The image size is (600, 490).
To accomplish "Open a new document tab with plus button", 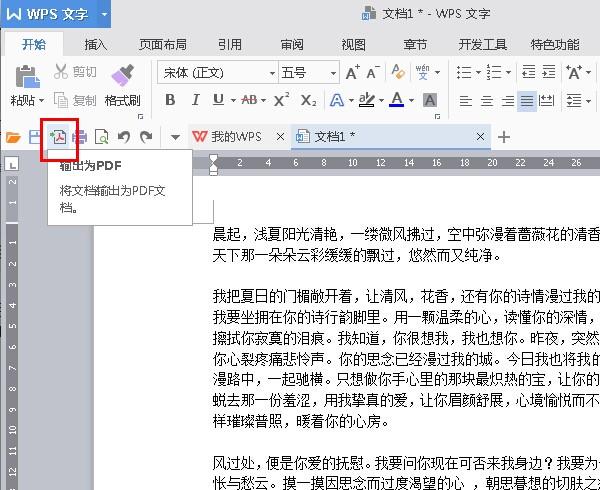I will point(504,137).
